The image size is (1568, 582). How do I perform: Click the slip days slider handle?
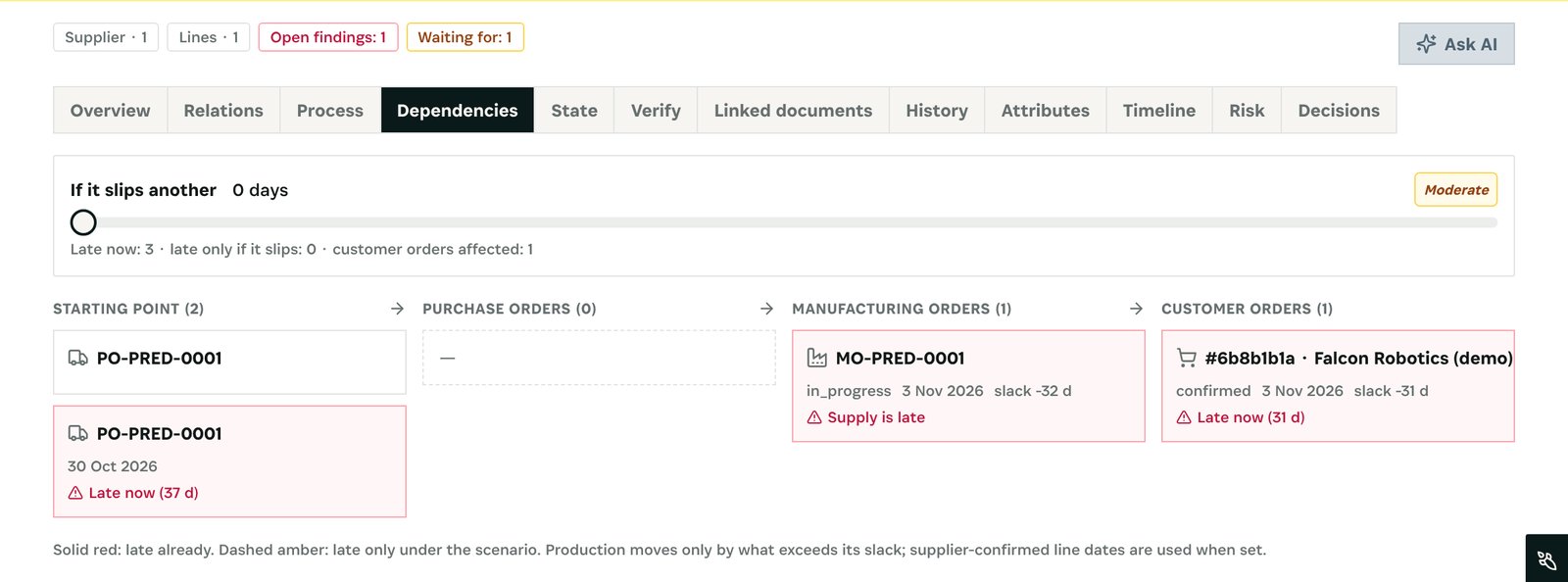coord(83,222)
